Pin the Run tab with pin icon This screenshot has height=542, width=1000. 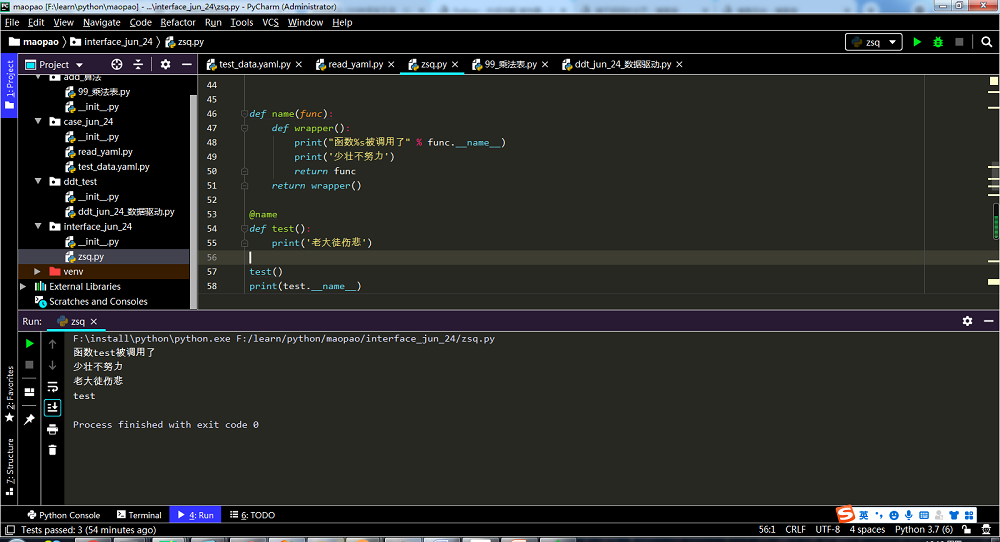tap(29, 419)
